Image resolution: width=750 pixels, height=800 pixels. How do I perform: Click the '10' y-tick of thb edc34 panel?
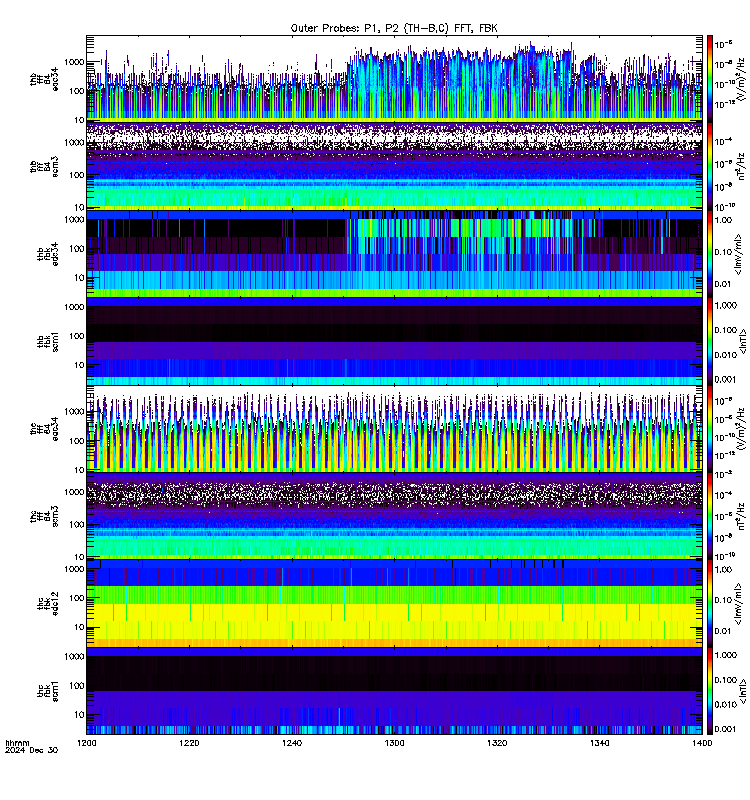(79, 278)
